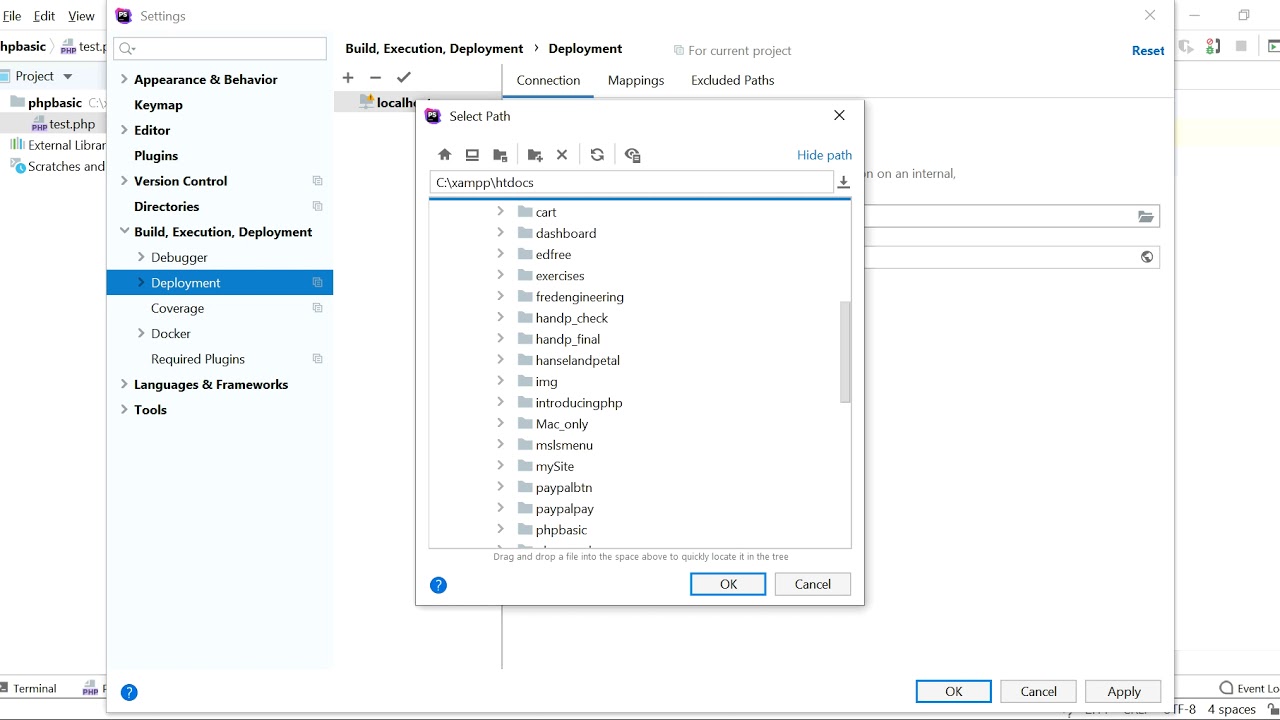The width and height of the screenshot is (1280, 720).
Task: Focus the Settings search box
Action: 220,48
